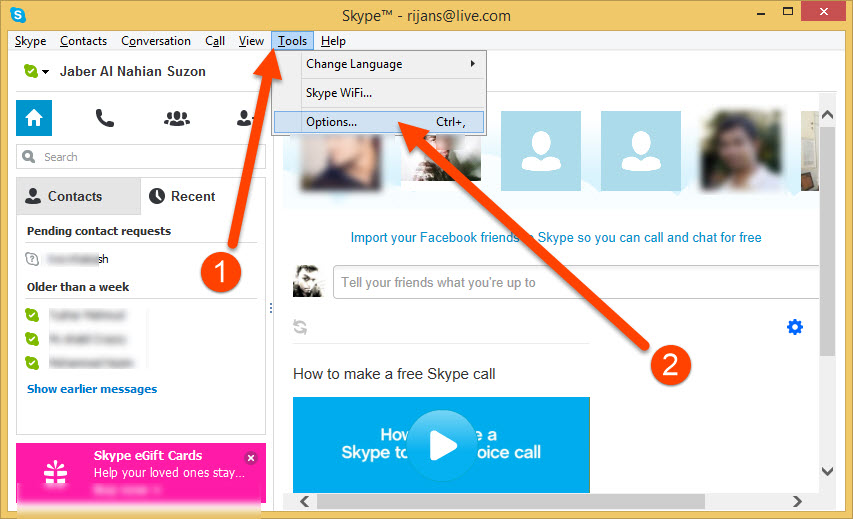
Task: Click the pending request question mark icon
Action: (32, 259)
